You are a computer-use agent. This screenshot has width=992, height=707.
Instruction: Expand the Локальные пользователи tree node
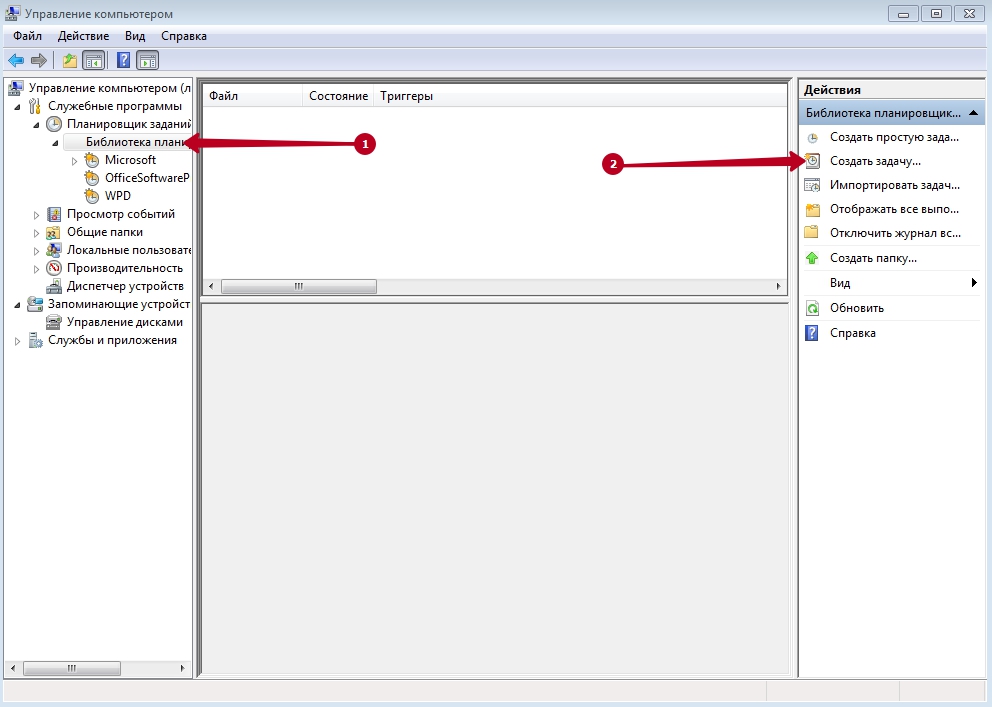point(36,251)
